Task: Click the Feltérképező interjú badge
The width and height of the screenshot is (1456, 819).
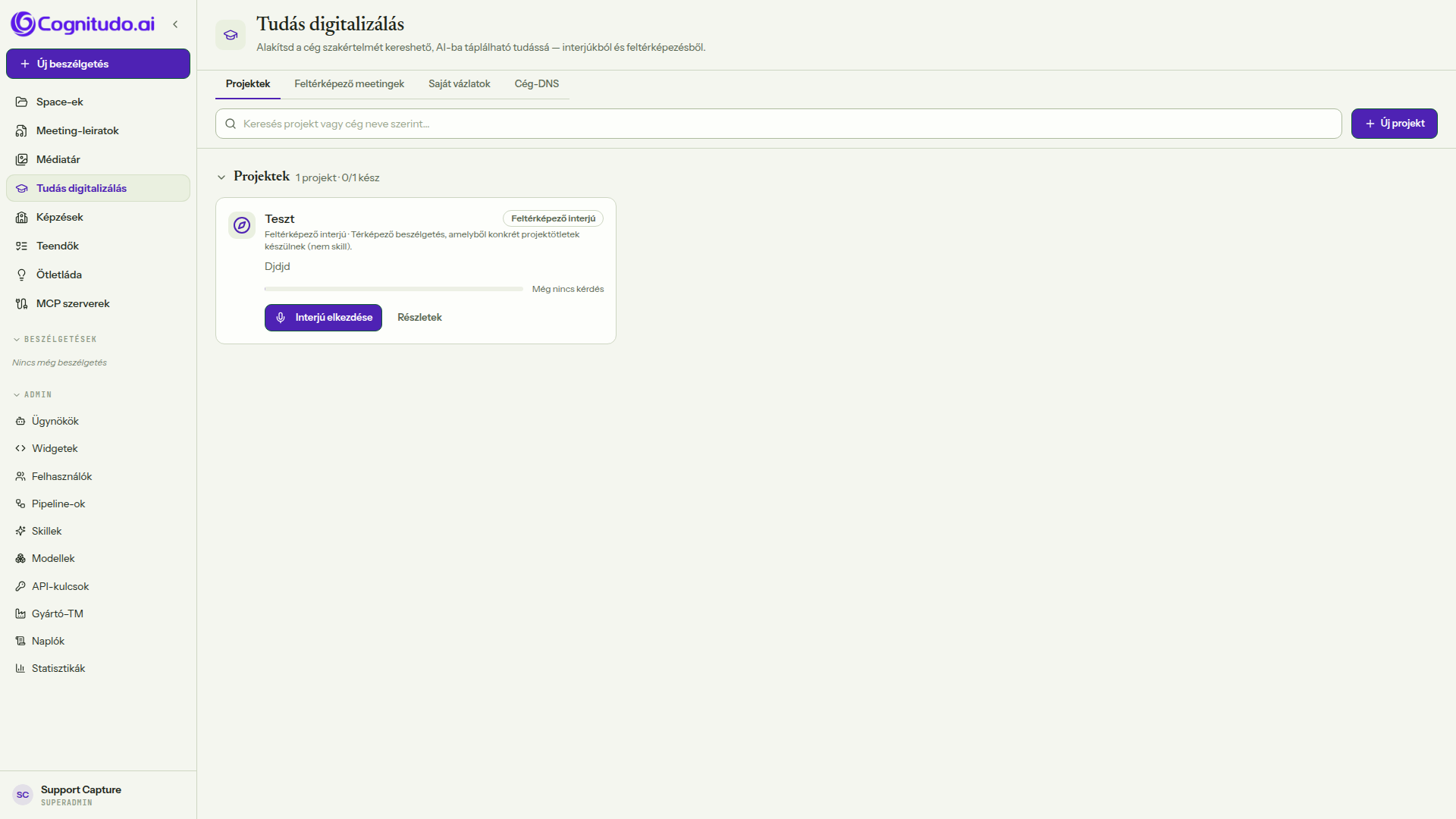Action: tap(553, 218)
